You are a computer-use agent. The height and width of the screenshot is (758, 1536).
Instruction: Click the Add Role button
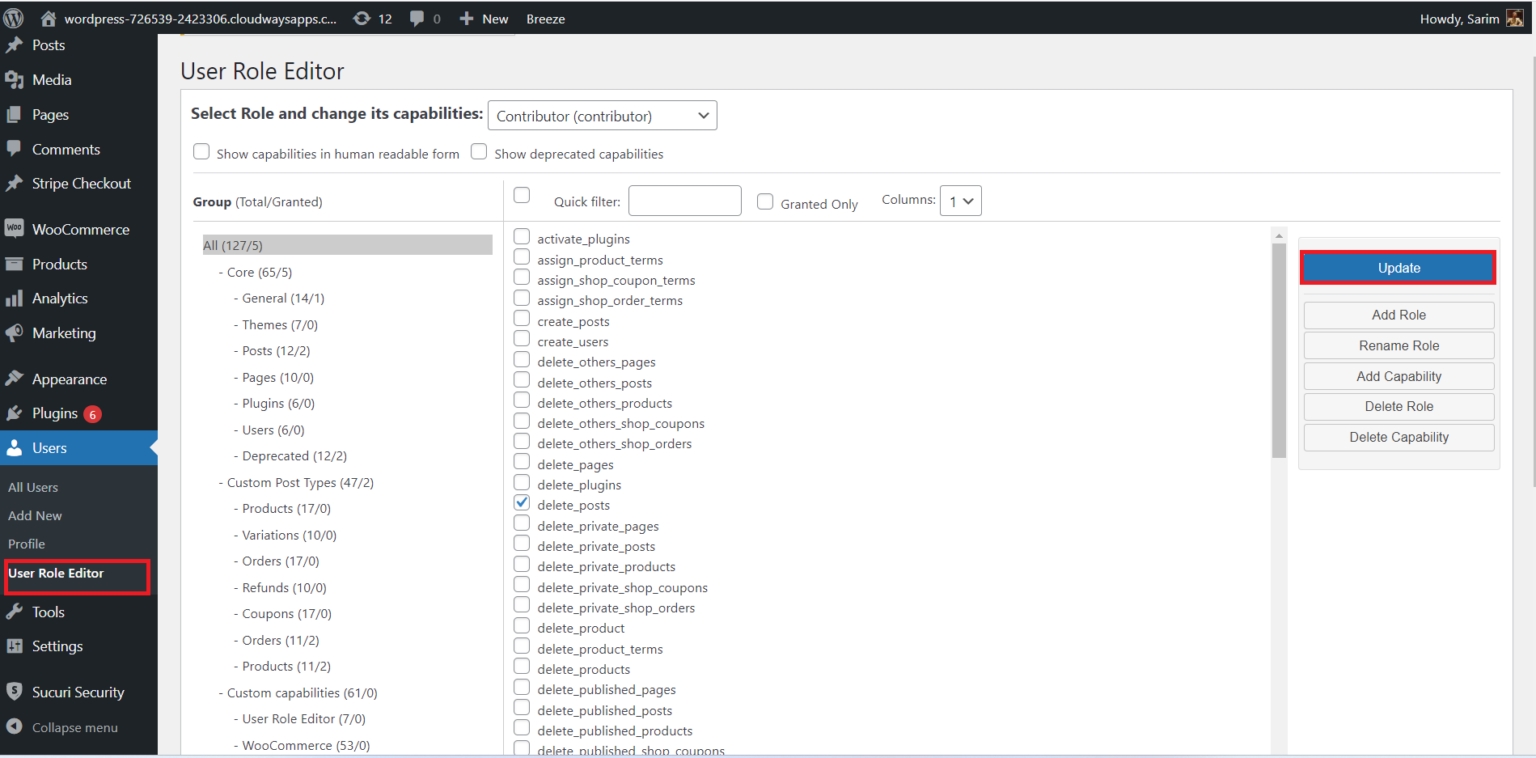point(1398,315)
